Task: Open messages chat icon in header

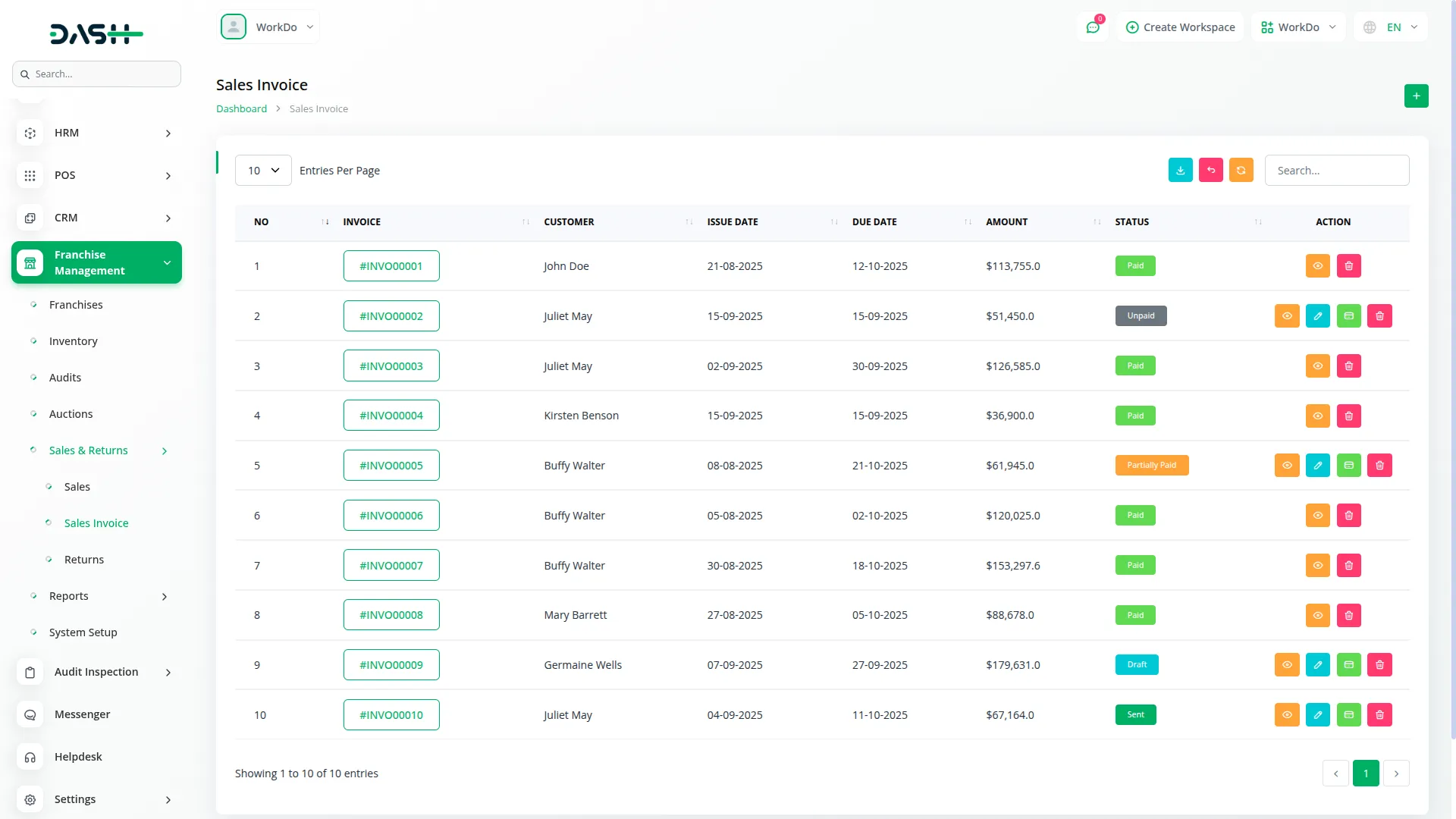Action: [1093, 27]
